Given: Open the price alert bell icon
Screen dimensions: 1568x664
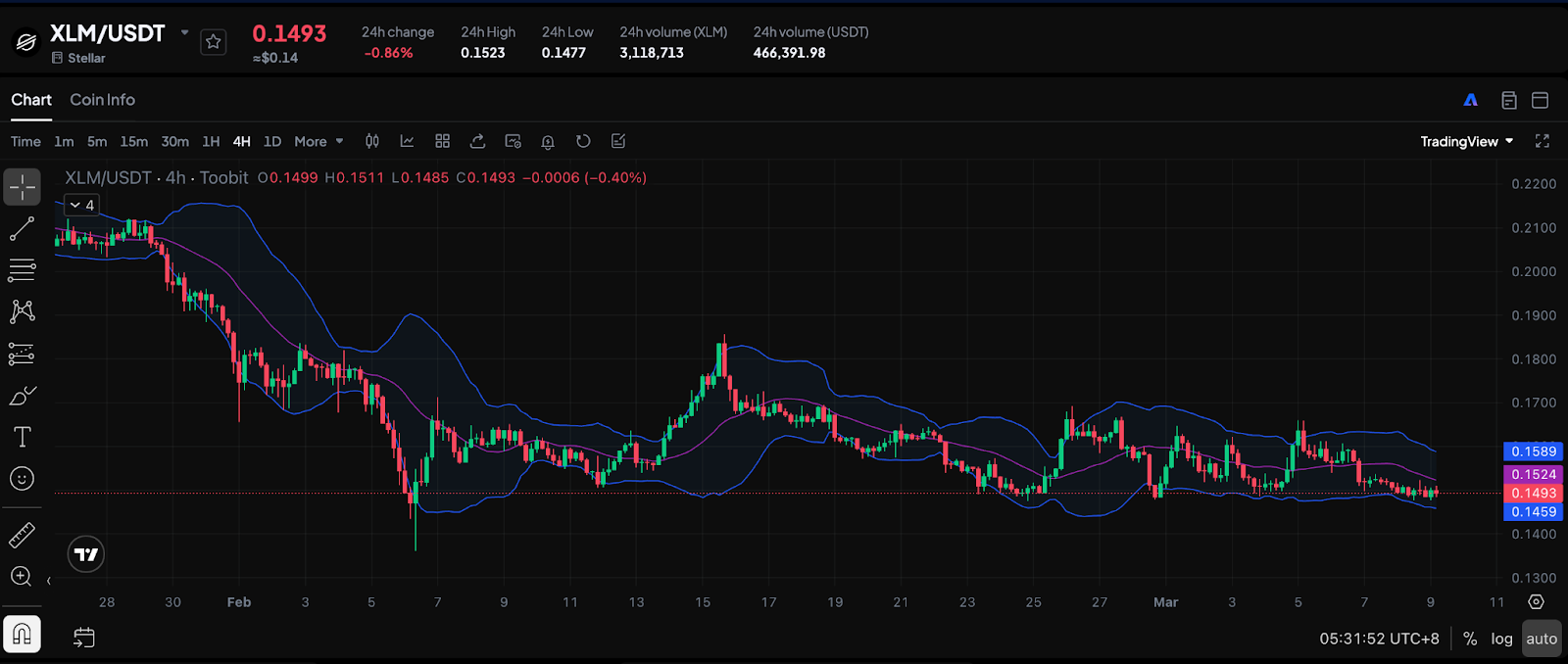Looking at the screenshot, I should 548,142.
